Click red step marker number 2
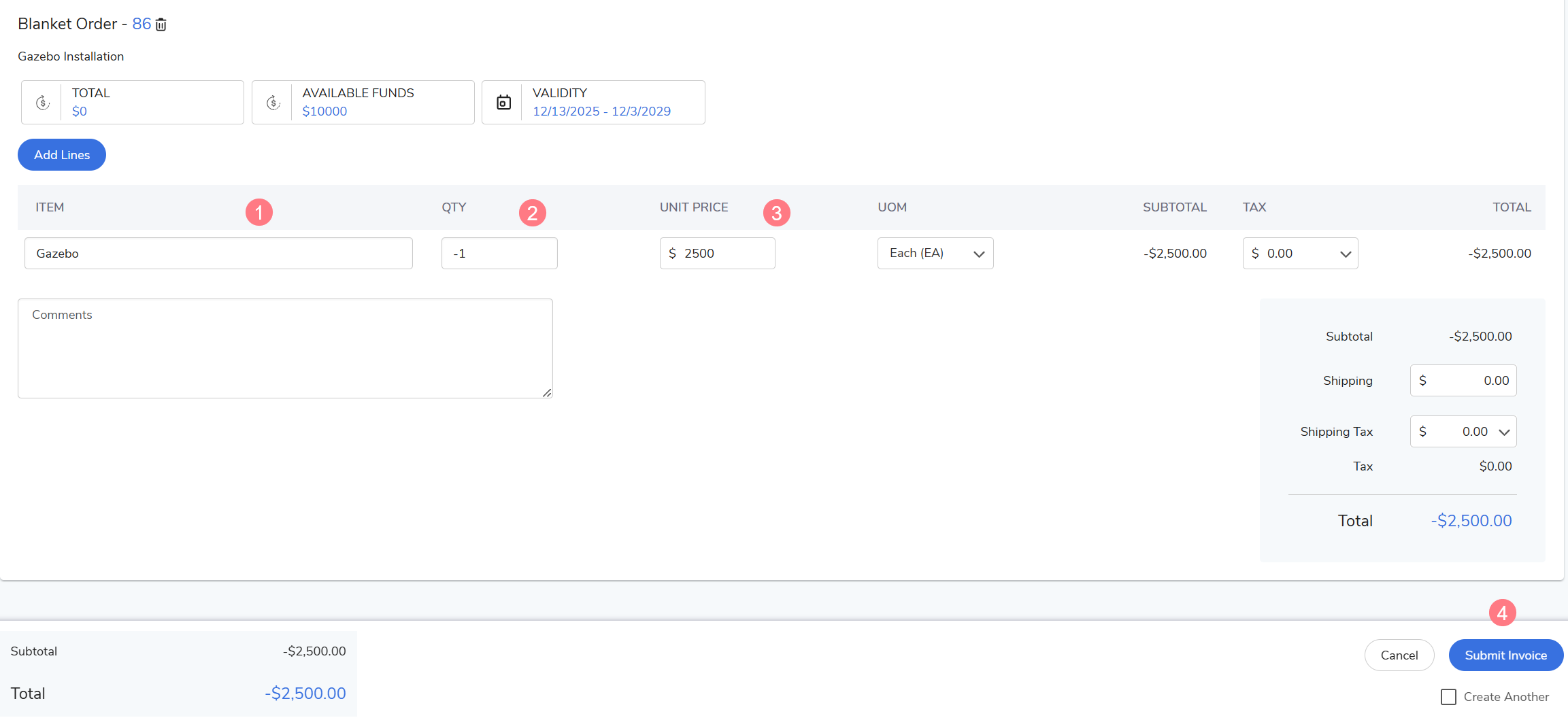 [532, 213]
